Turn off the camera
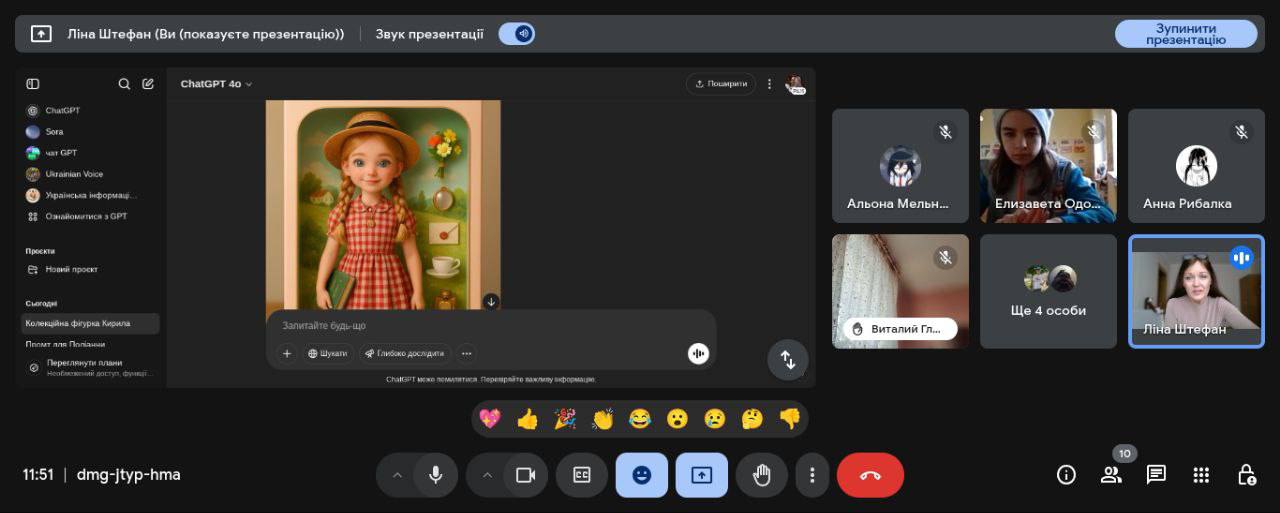 click(x=525, y=475)
